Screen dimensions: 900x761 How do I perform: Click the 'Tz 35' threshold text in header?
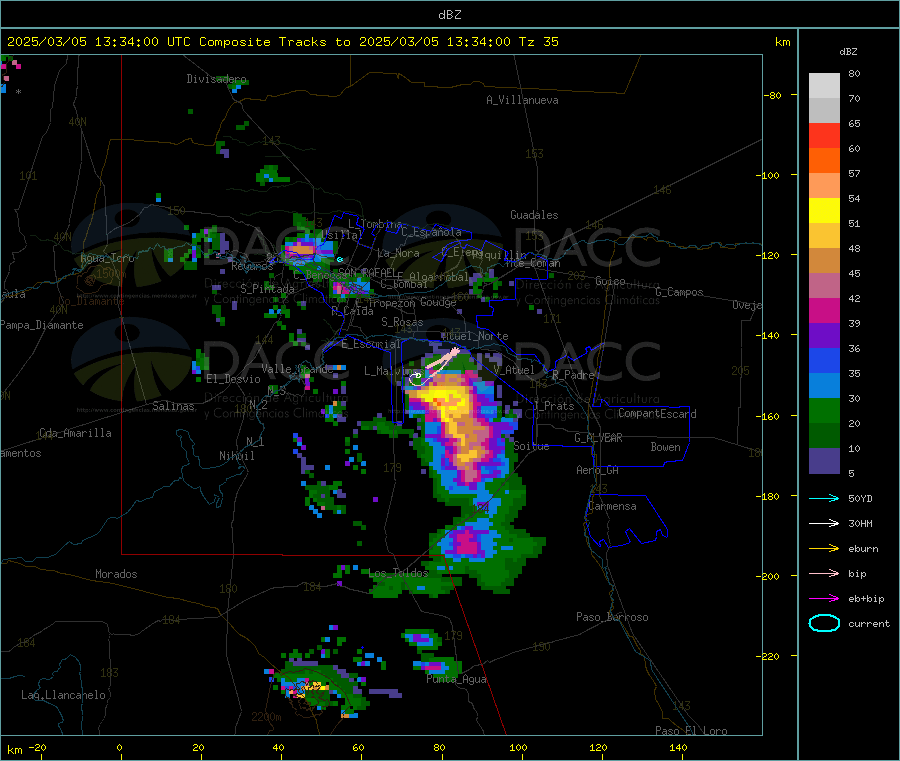click(538, 42)
